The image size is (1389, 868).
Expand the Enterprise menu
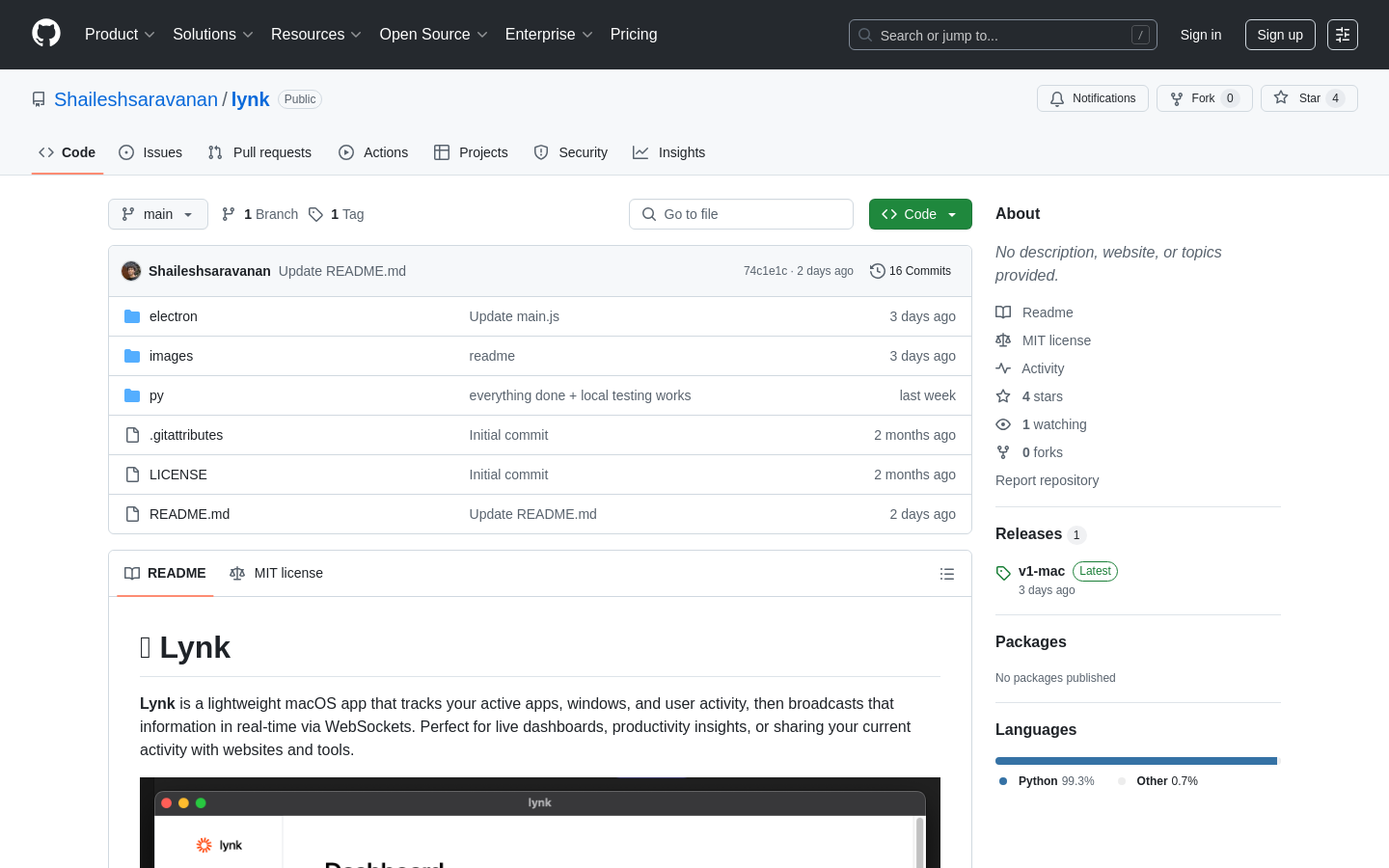[549, 34]
